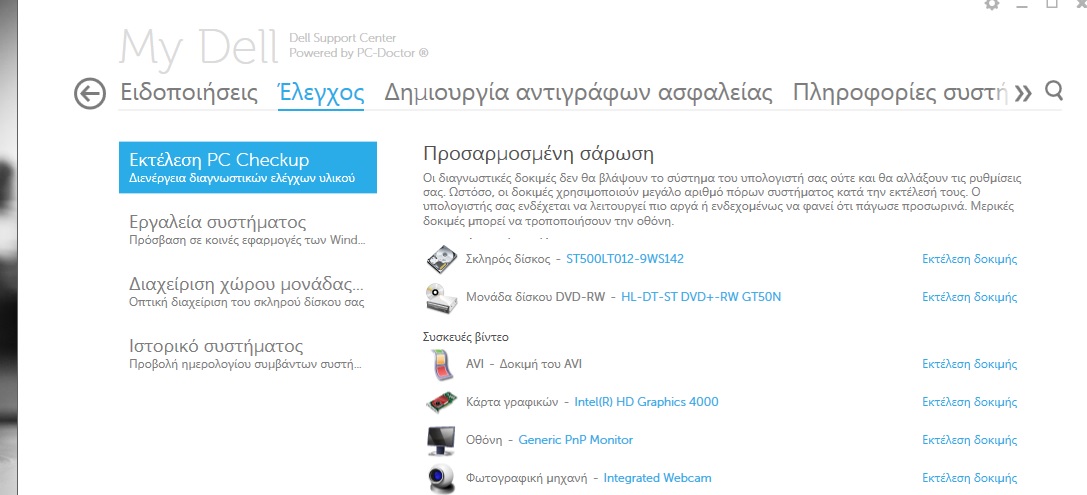Click the graphics card icon
This screenshot has width=1087, height=495.
[442, 402]
